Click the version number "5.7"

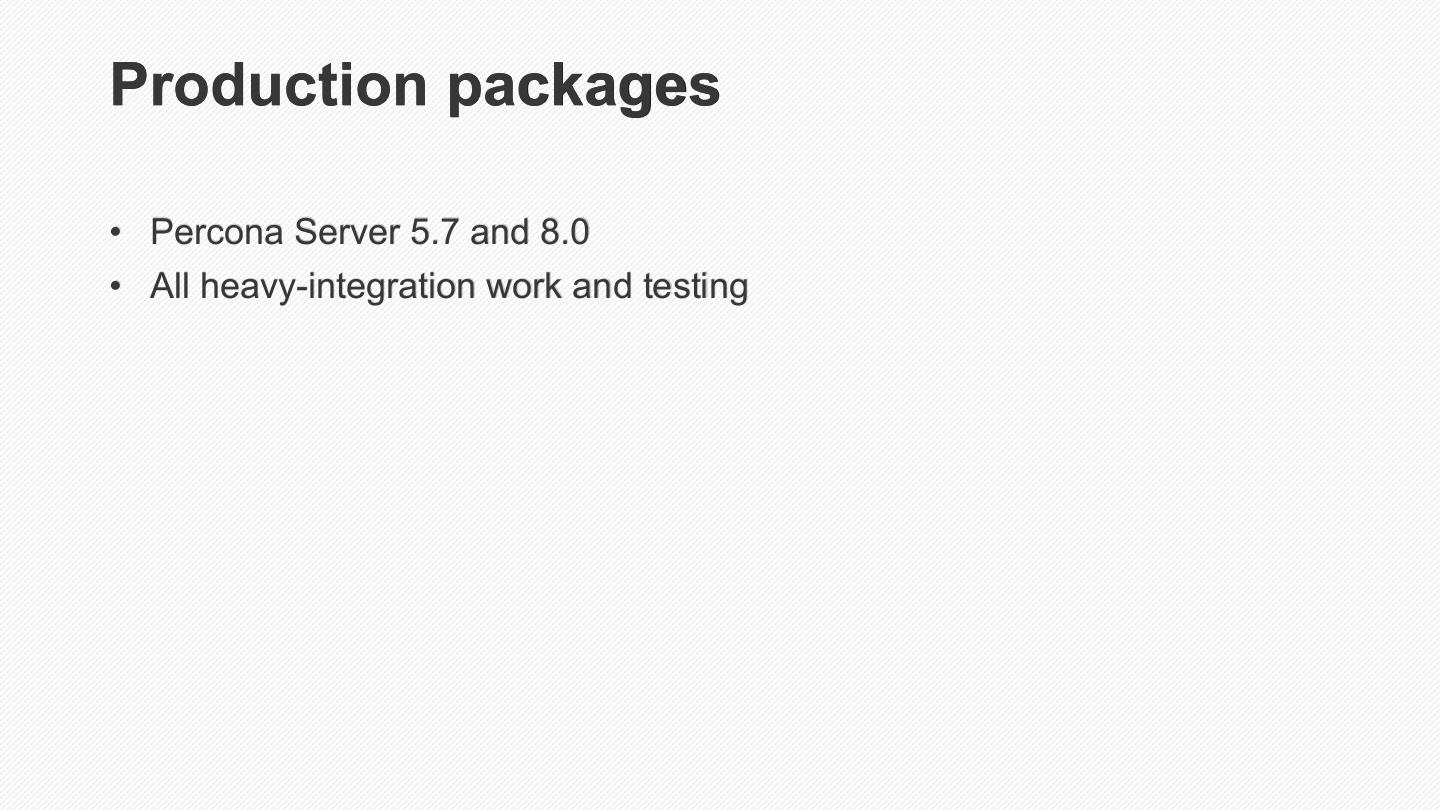pos(435,232)
